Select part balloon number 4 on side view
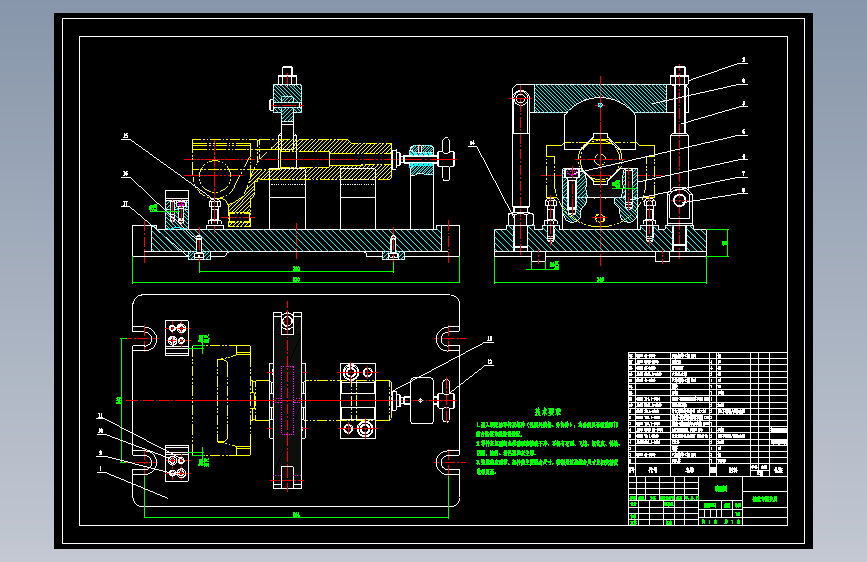The image size is (867, 562). click(744, 81)
